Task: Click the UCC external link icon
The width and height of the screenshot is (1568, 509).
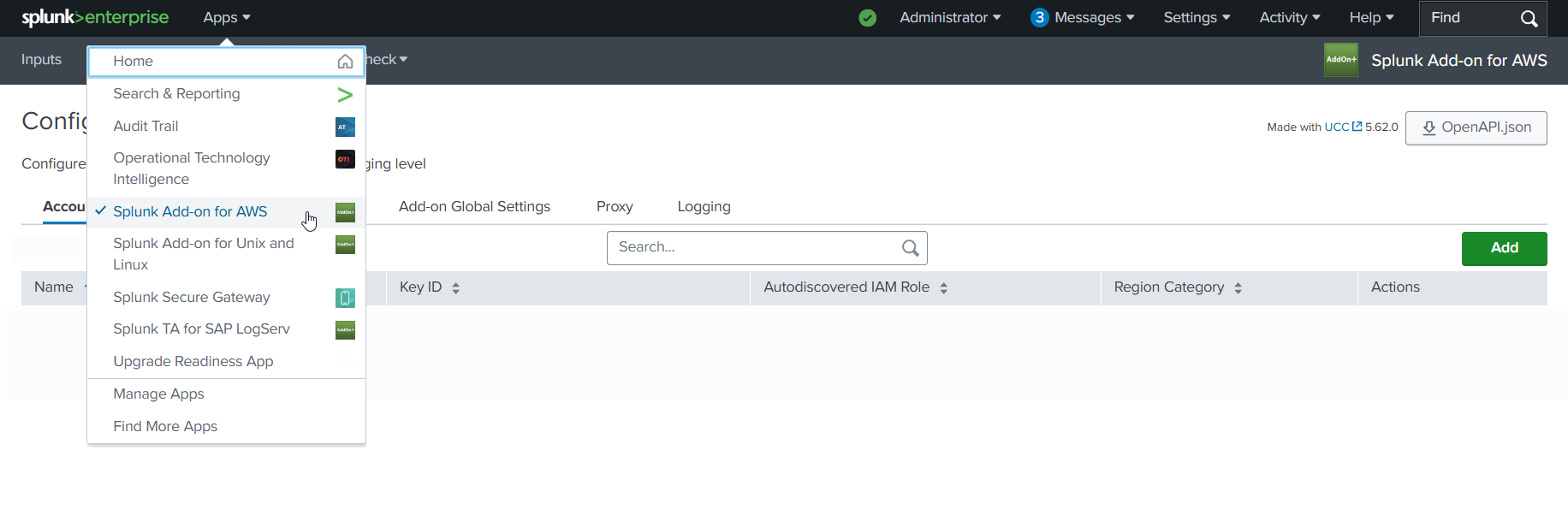Action: pos(1357,127)
